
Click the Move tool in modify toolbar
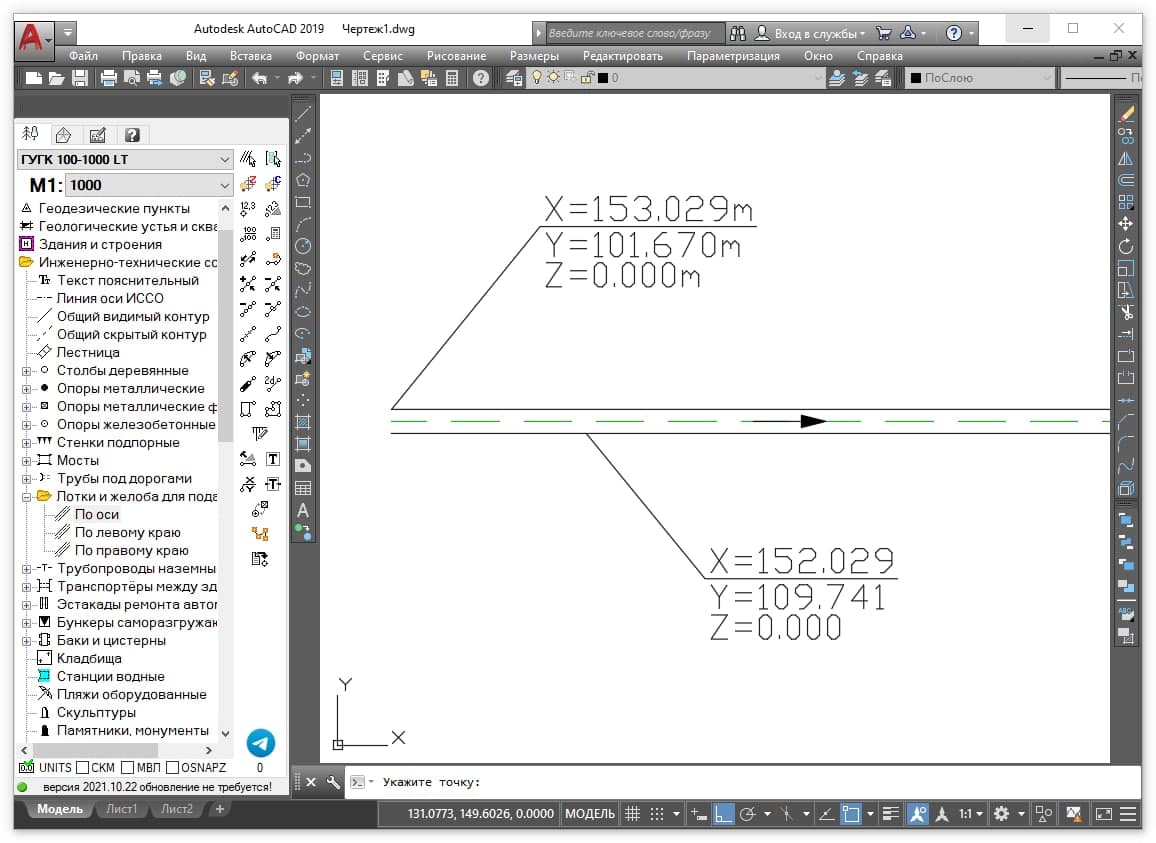tap(1126, 224)
